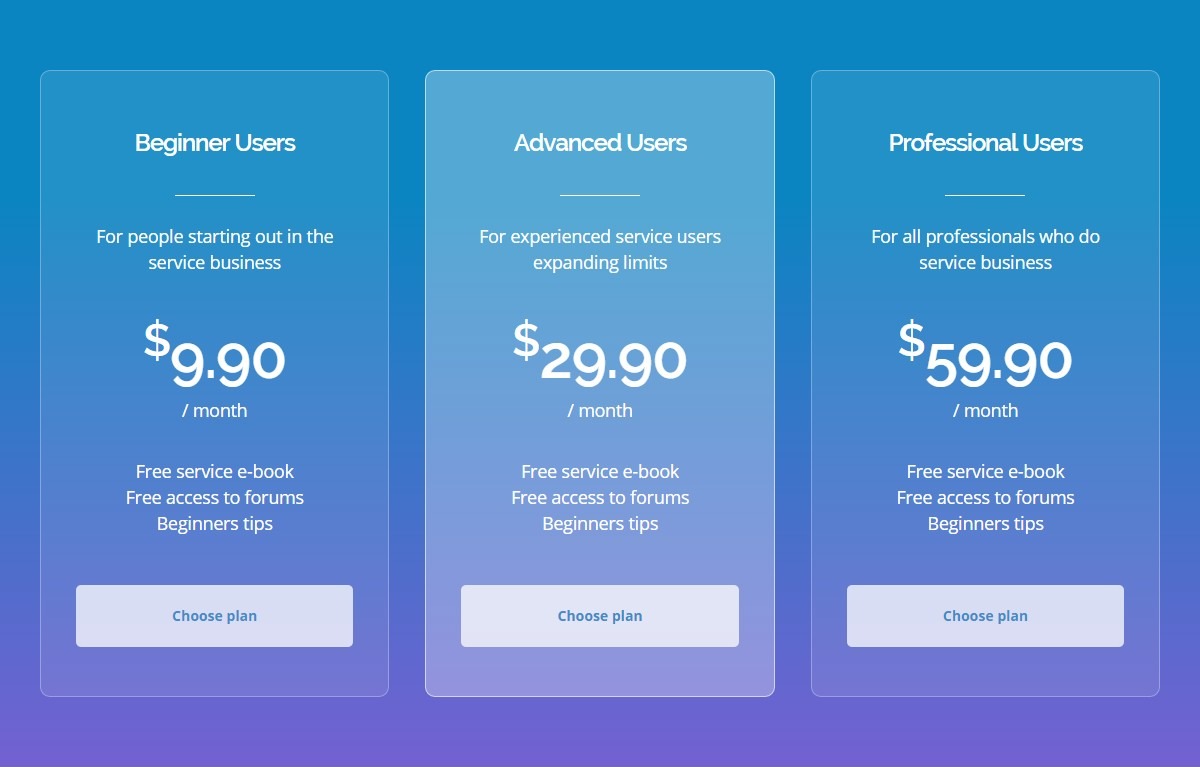Click '/ month' under the $9.90 price
The image size is (1200, 767).
[215, 410]
